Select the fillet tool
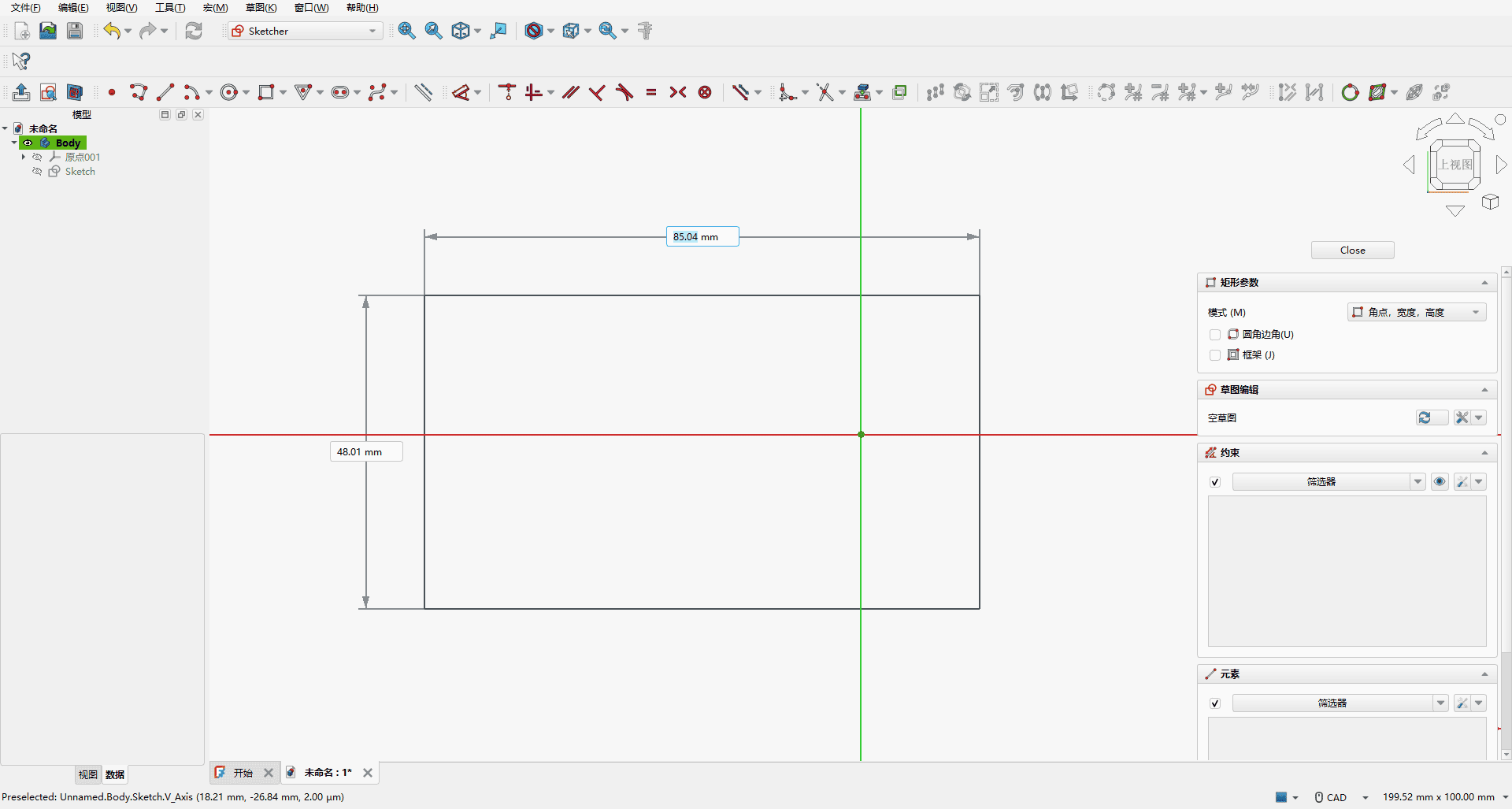Screen dimensions: 1512x809 [787, 92]
